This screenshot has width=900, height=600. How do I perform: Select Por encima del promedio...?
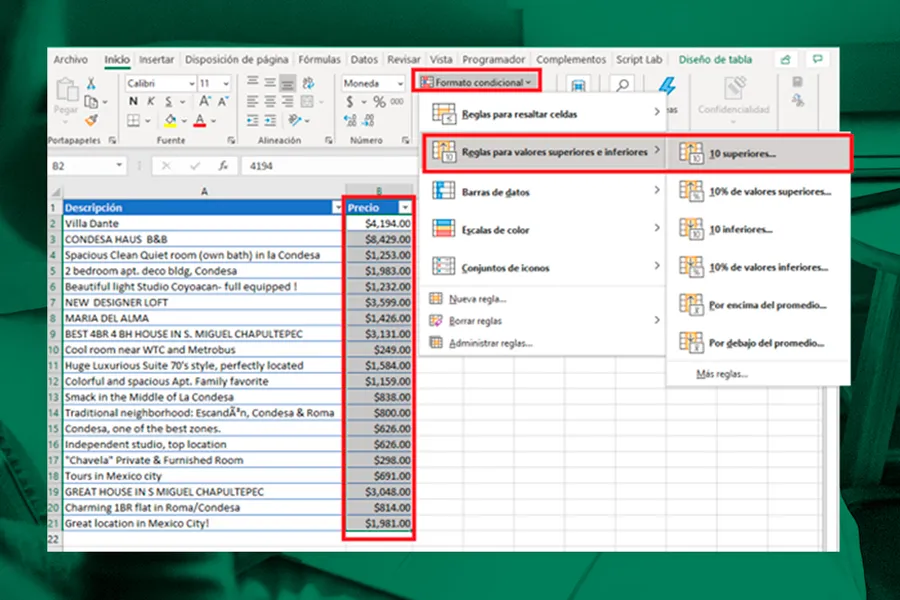758,305
